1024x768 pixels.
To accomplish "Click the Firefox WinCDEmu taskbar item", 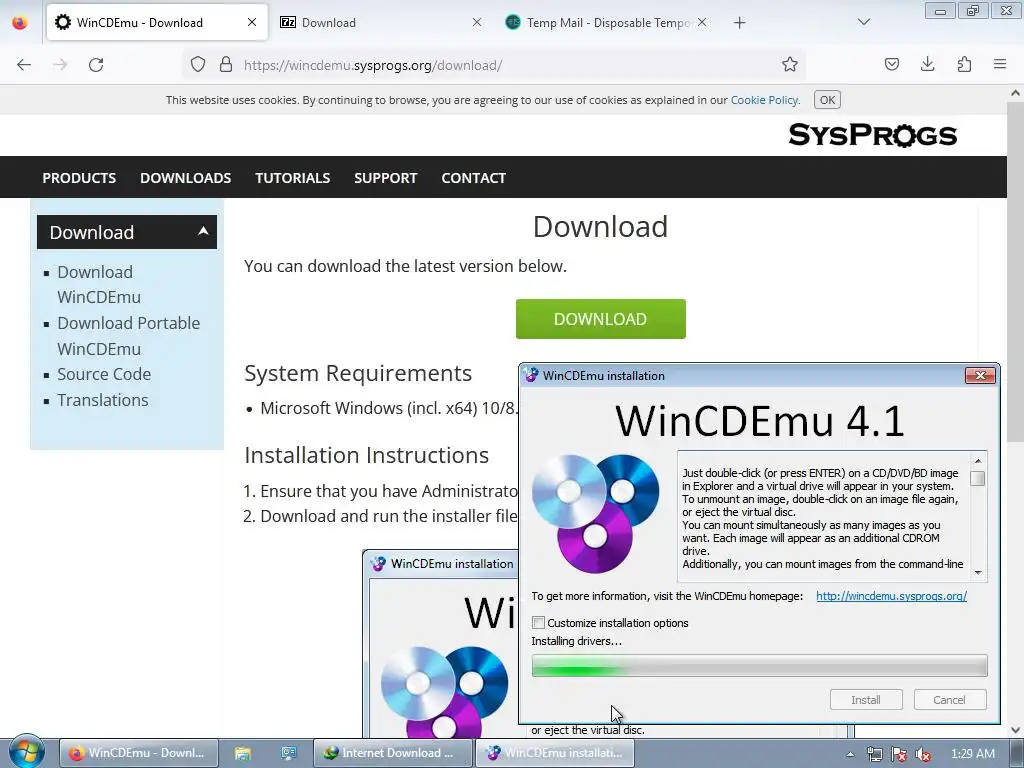I will (138, 753).
